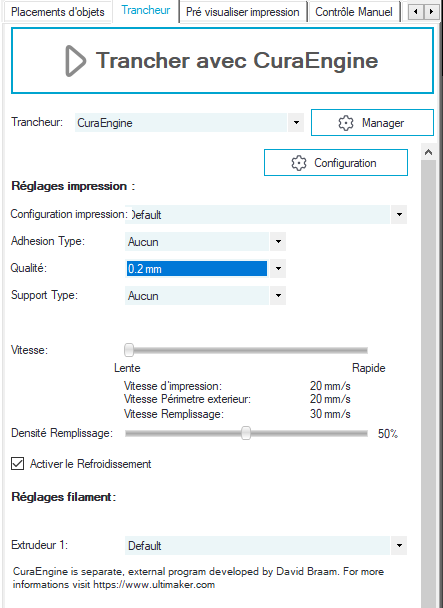Click the gear icon on Manager button

point(346,123)
